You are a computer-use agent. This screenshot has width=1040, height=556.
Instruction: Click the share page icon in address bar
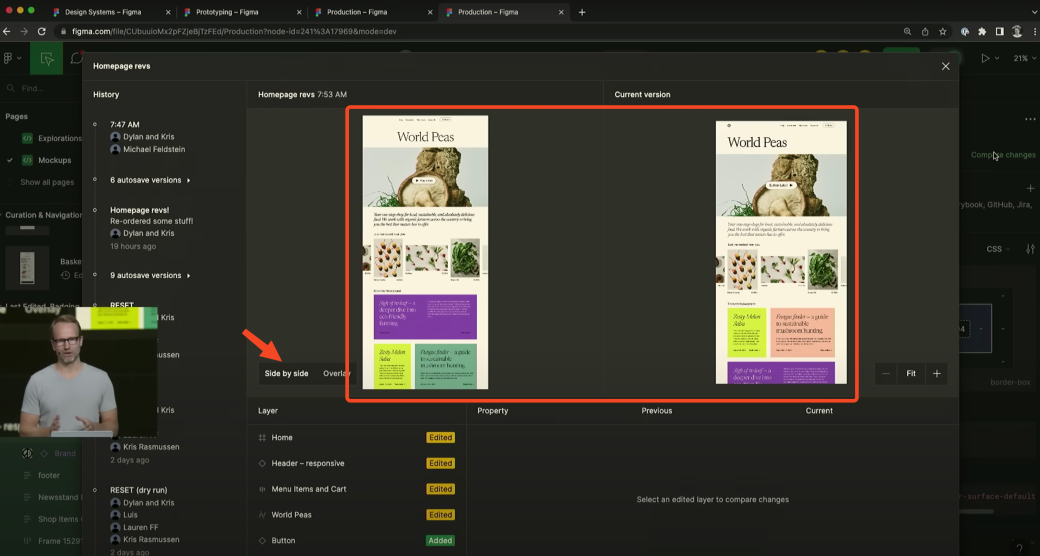coord(925,31)
